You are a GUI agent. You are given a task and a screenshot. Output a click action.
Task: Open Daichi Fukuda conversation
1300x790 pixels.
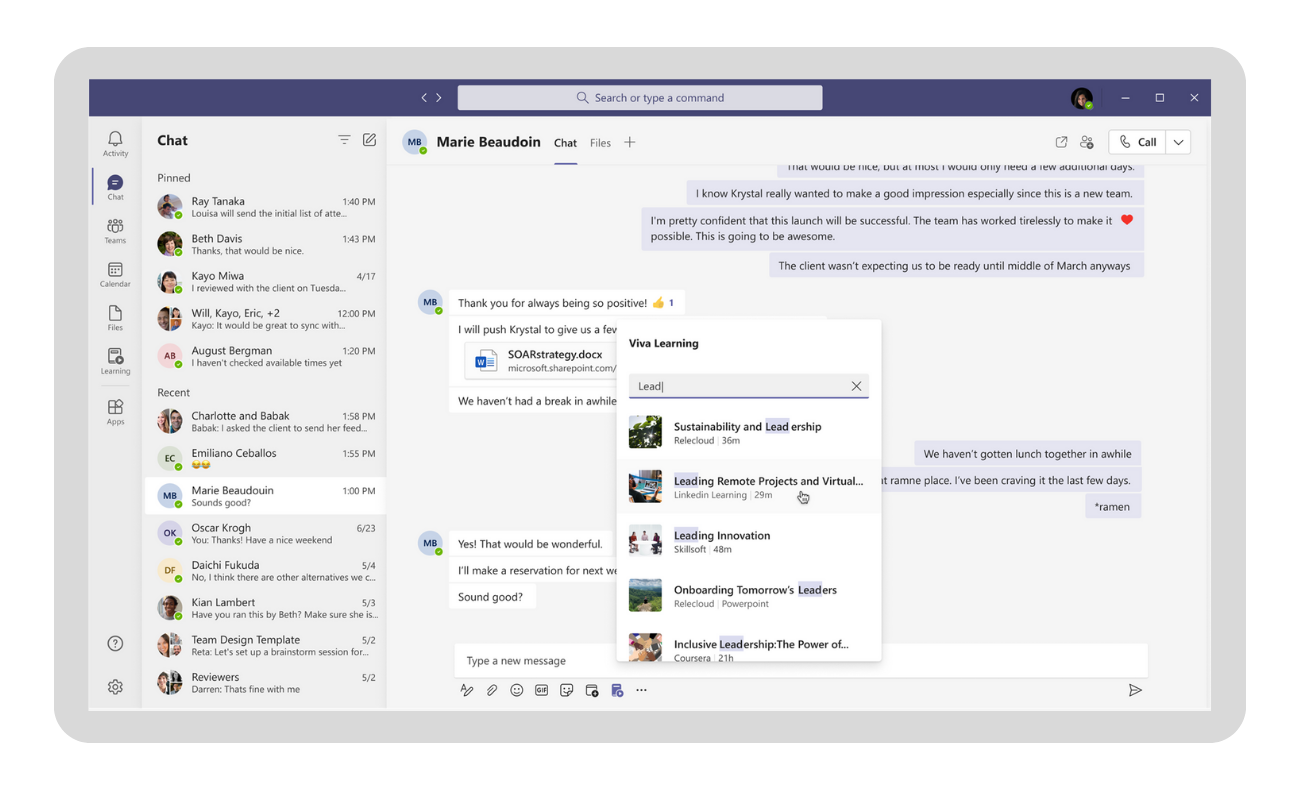tap(265, 570)
